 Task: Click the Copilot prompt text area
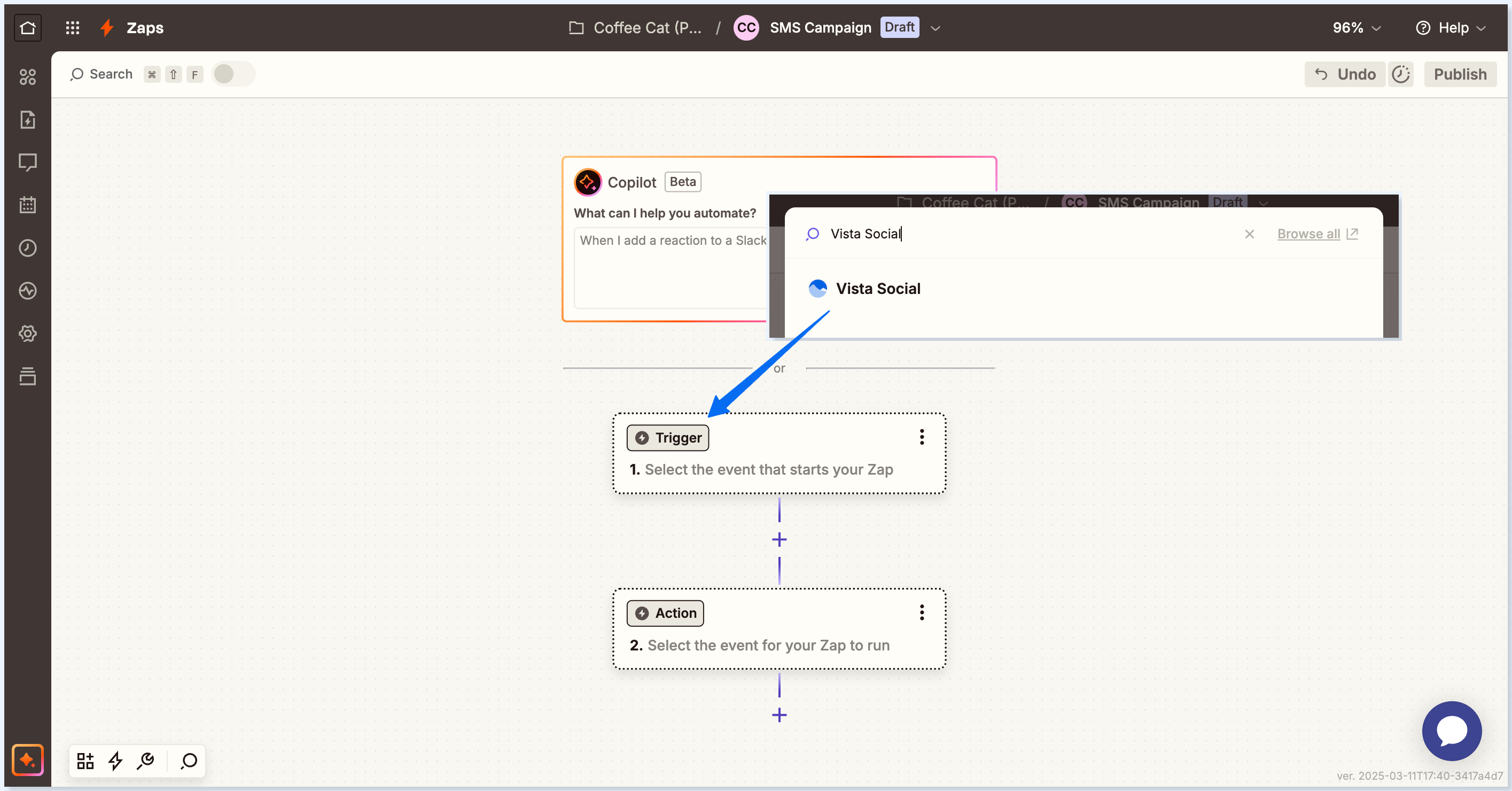[x=670, y=267]
